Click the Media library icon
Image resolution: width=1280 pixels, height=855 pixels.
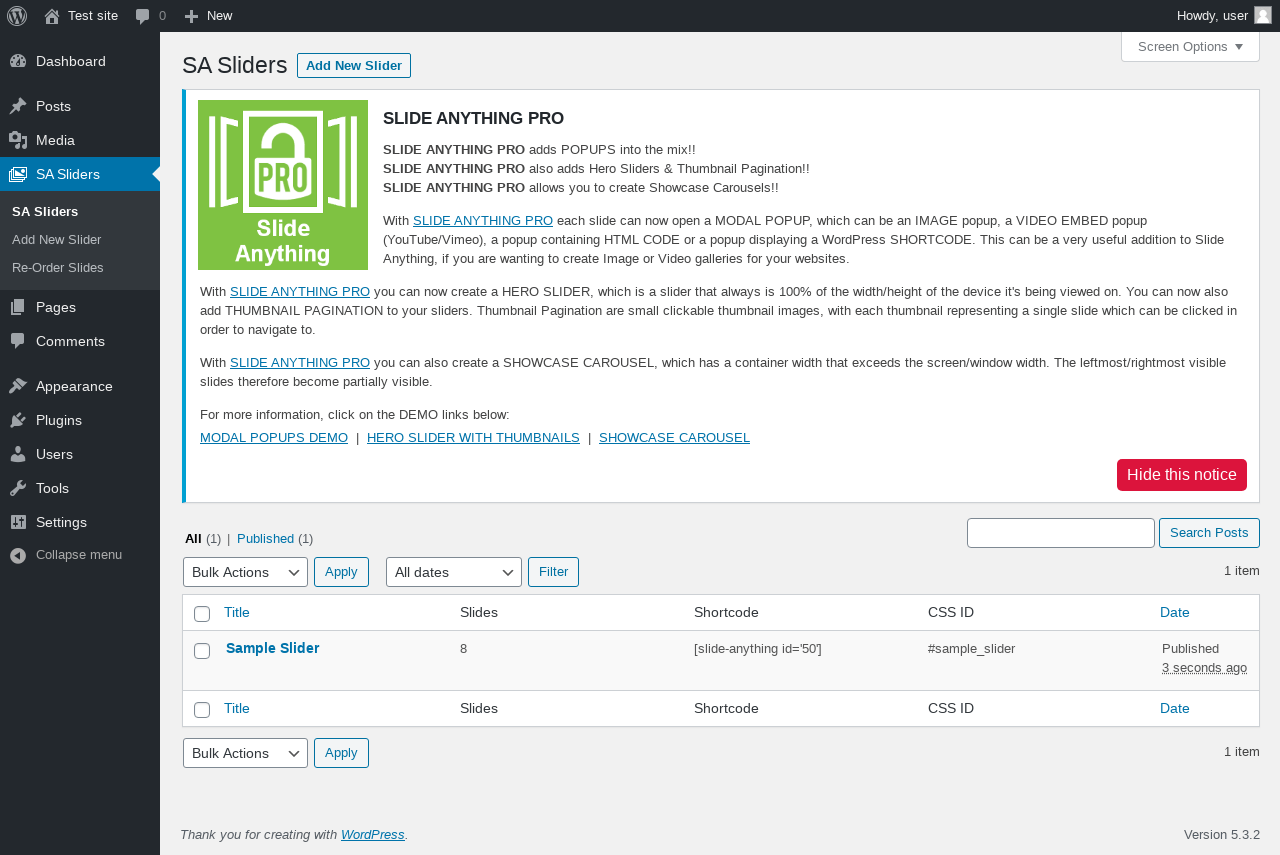pyautogui.click(x=18, y=140)
